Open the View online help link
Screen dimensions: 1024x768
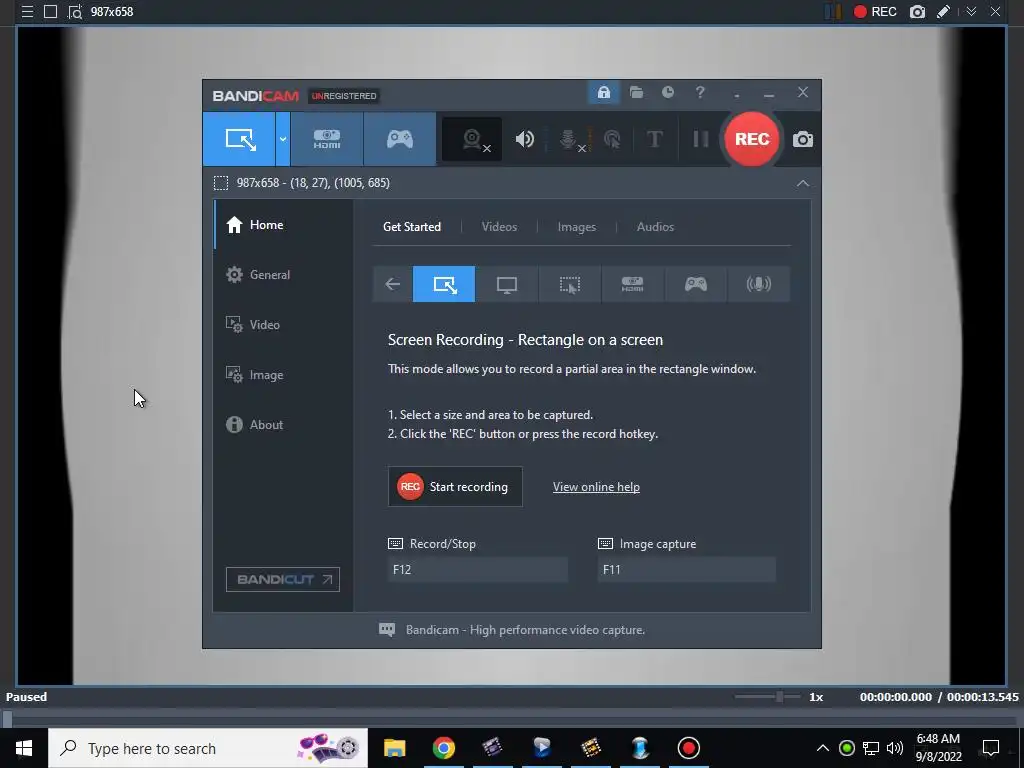(596, 487)
